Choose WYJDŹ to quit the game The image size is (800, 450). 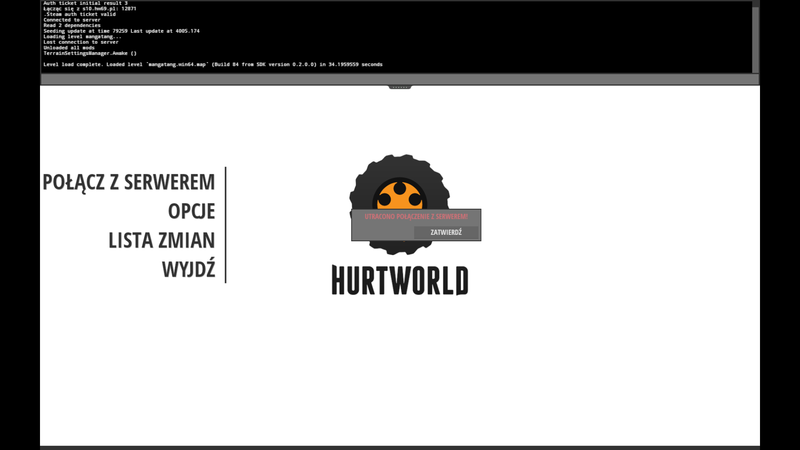pyautogui.click(x=188, y=269)
